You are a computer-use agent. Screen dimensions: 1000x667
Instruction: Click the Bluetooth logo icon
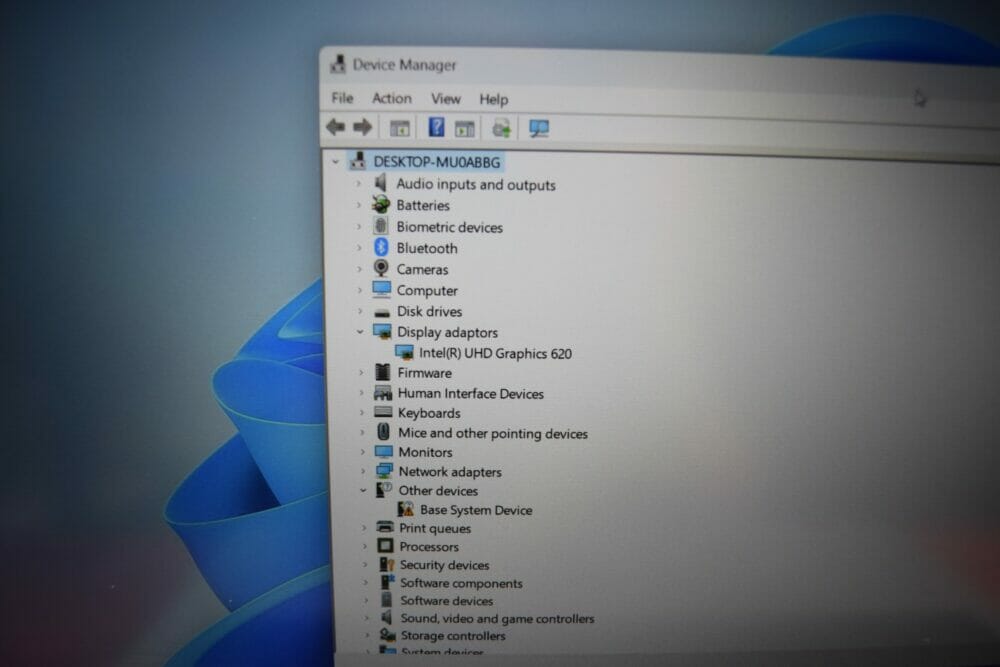(381, 247)
